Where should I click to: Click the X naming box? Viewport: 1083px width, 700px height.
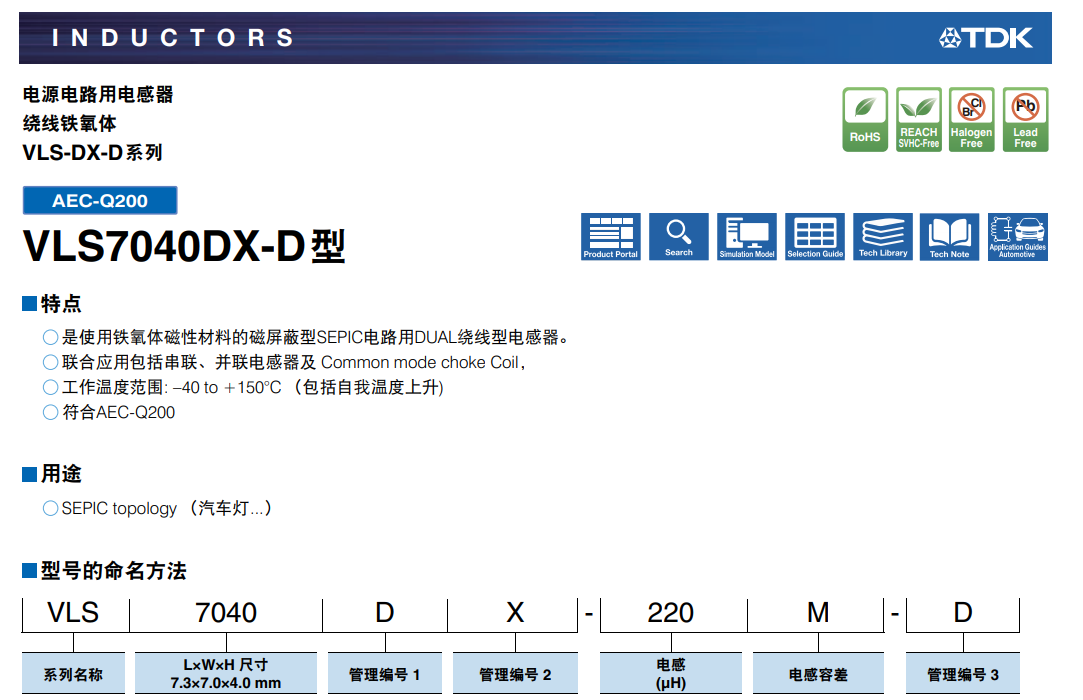pos(515,613)
